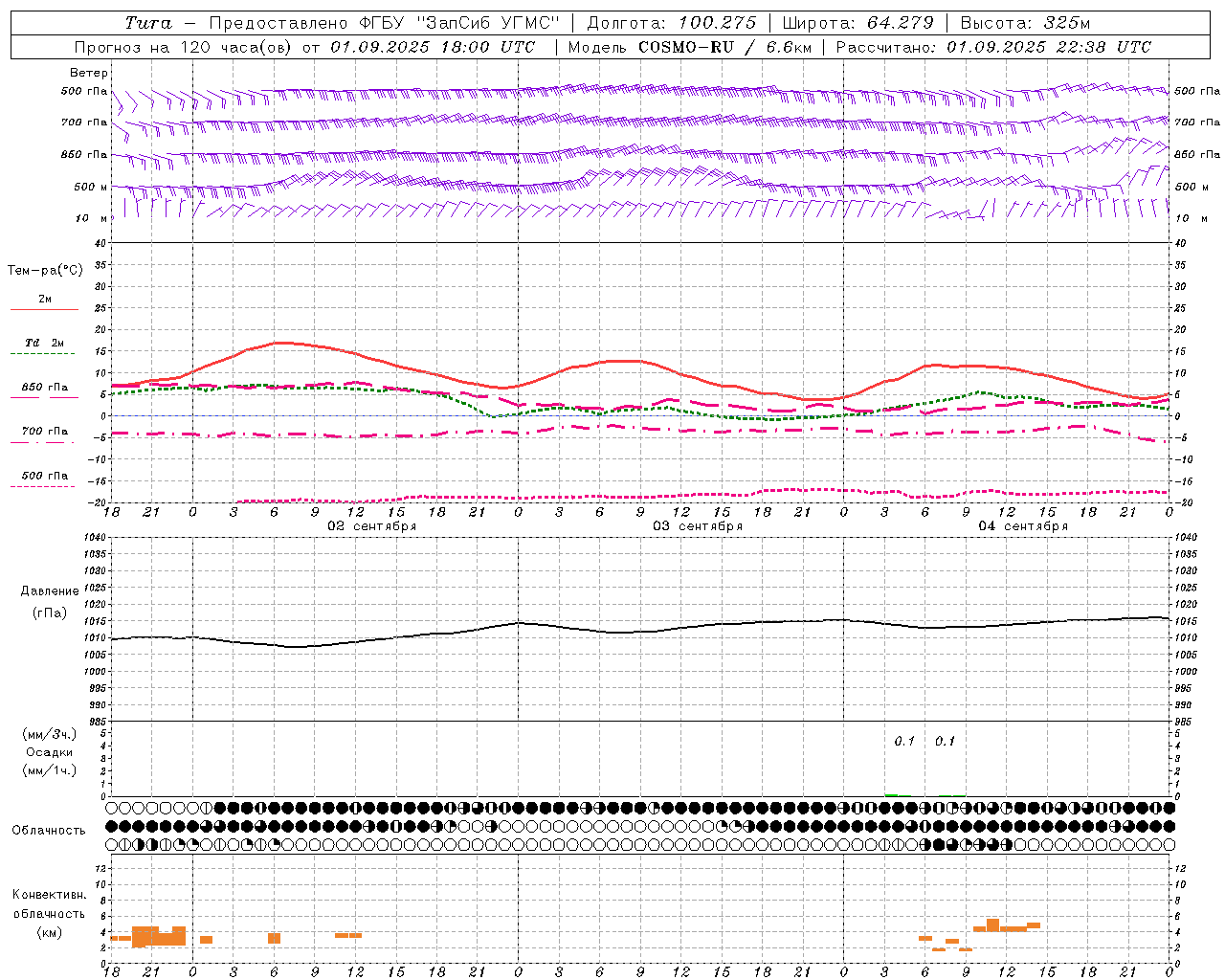Image resolution: width=1225 pixels, height=980 pixels.
Task: Click the "(гПа)" pressure unit label
Action: pyautogui.click(x=49, y=612)
